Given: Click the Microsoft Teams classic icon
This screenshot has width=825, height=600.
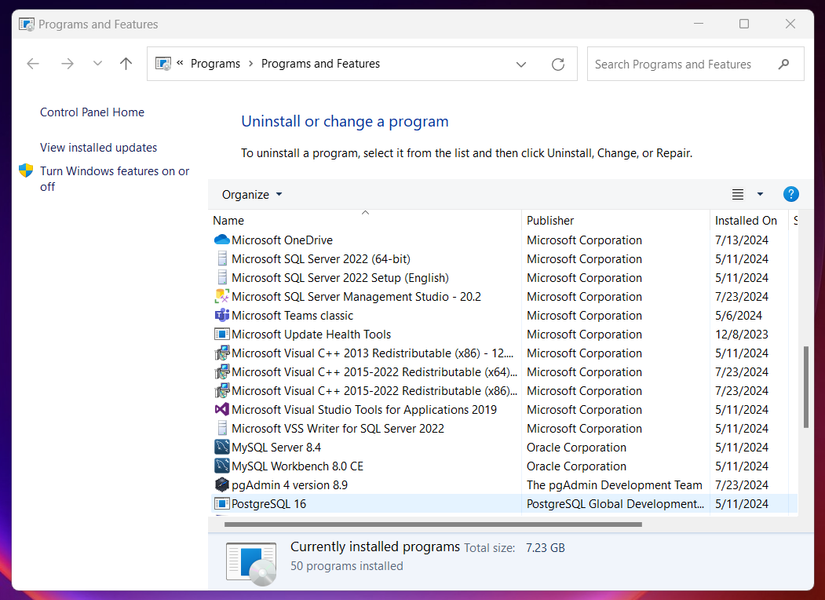Looking at the screenshot, I should (222, 315).
